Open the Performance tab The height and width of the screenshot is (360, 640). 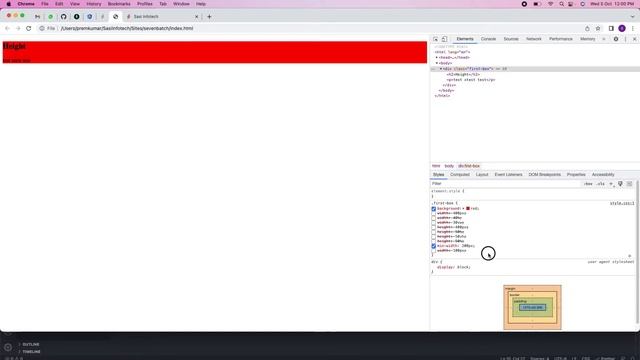(x=560, y=39)
